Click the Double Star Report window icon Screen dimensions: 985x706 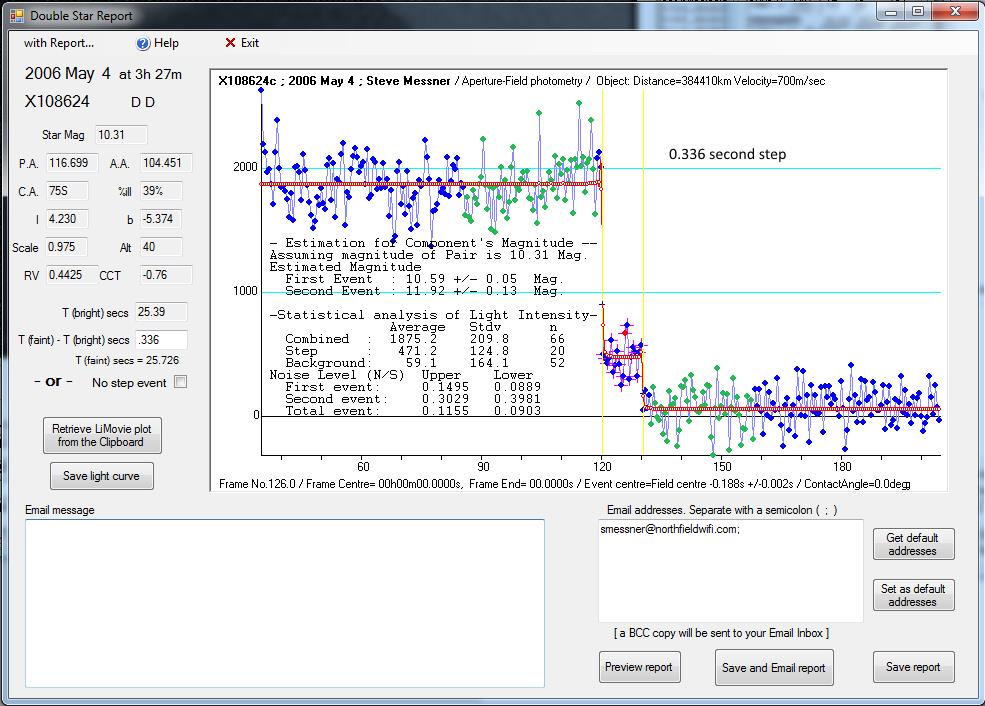[x=15, y=15]
